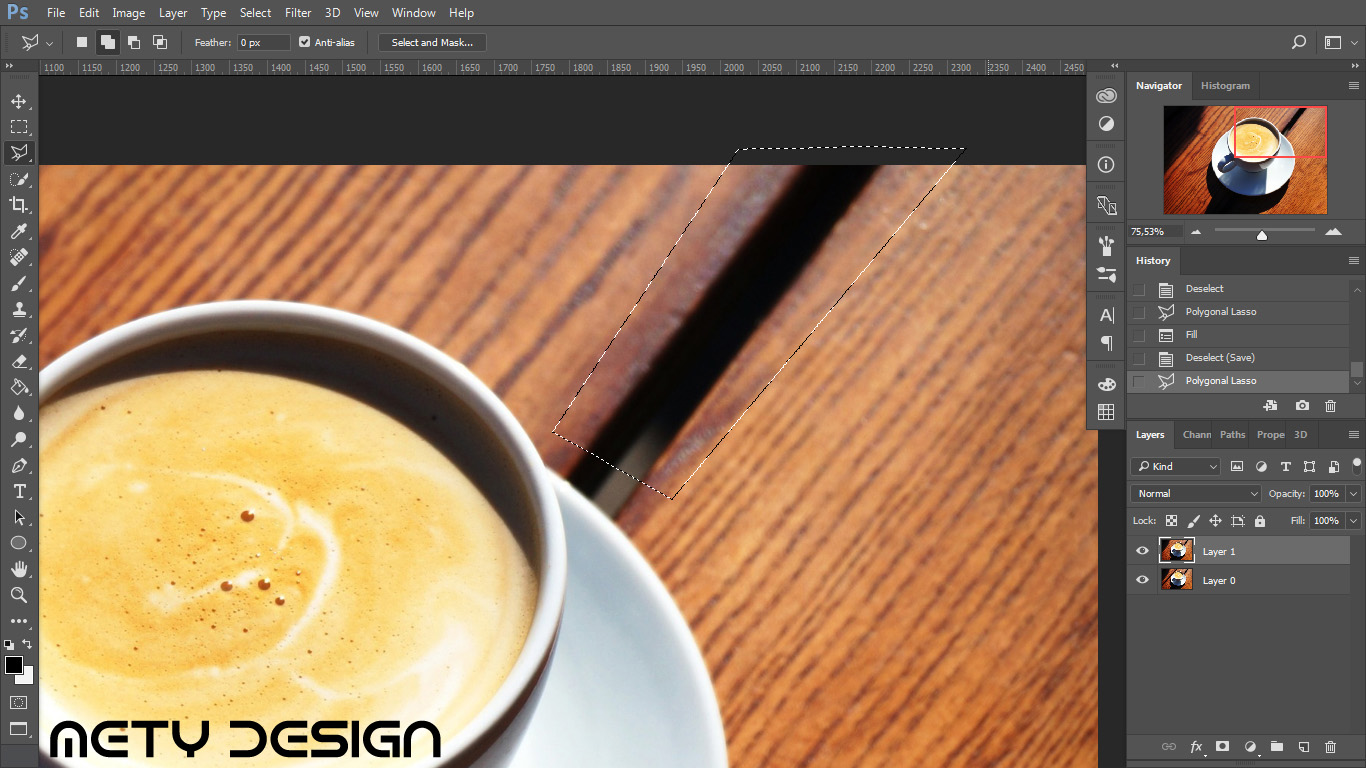
Task: Open the Select menu
Action: pyautogui.click(x=255, y=13)
